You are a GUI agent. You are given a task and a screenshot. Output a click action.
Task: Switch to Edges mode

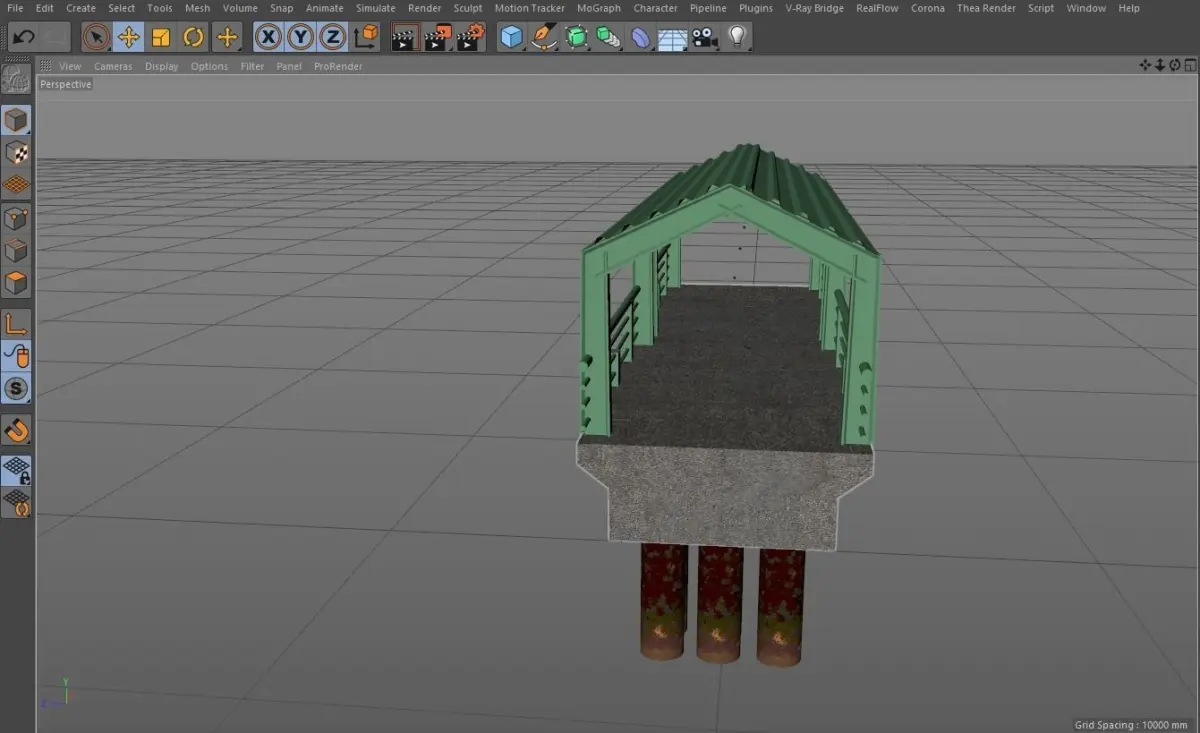16,250
